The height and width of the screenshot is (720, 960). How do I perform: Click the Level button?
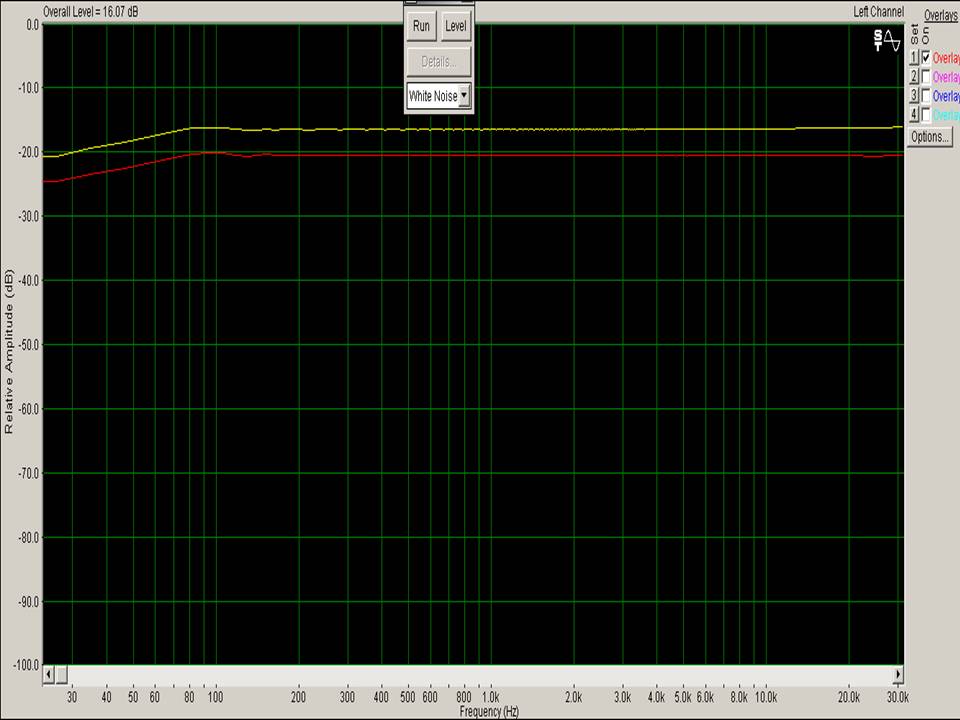point(455,26)
